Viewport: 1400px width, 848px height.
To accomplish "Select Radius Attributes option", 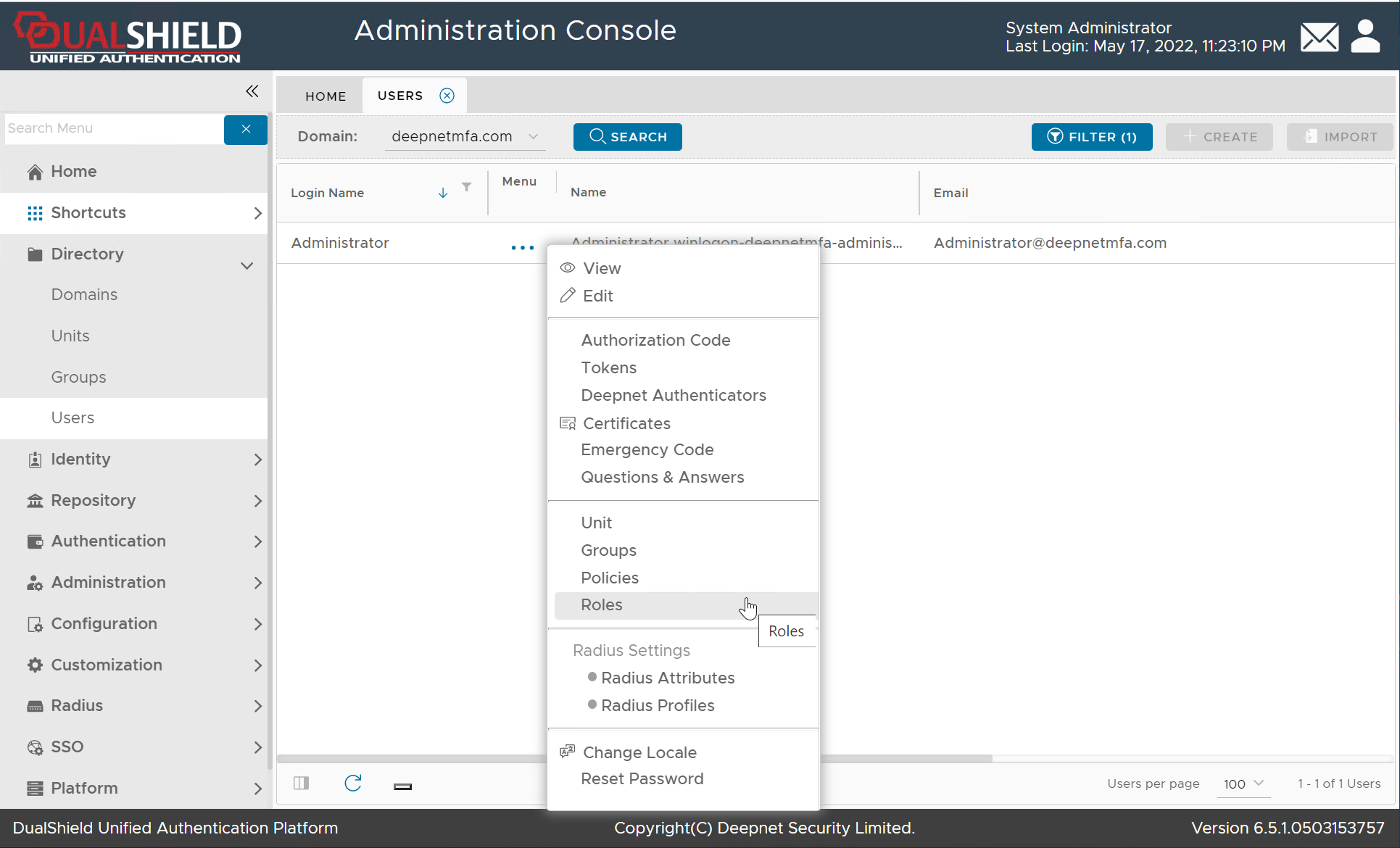I will [x=668, y=678].
